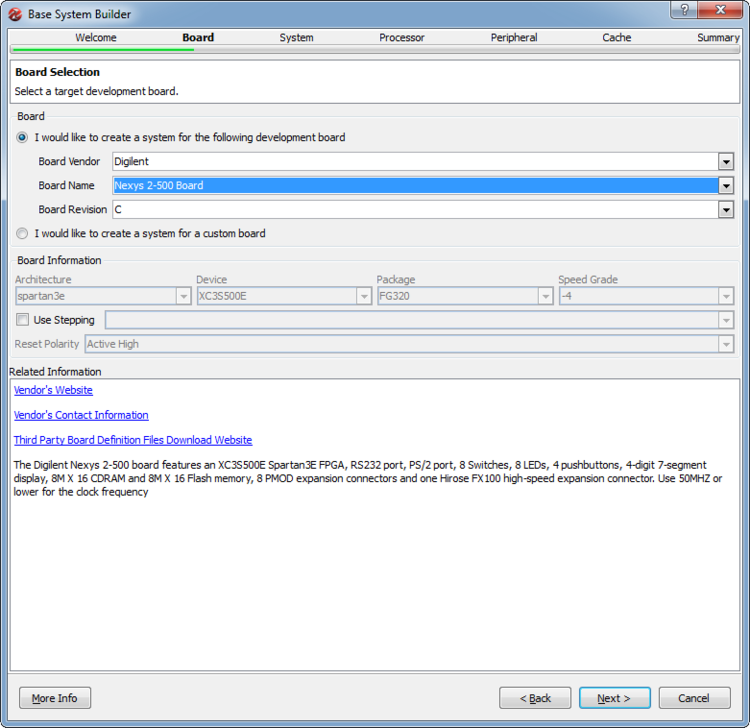Select the Board step tab
750x728 pixels.
pyautogui.click(x=198, y=37)
